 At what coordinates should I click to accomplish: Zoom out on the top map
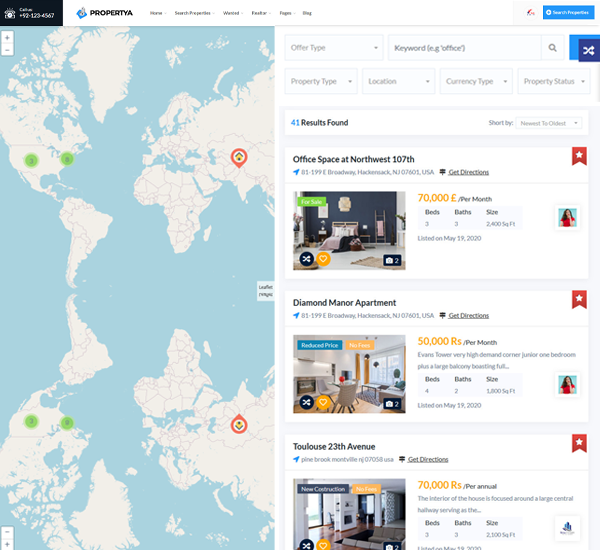click(7, 50)
